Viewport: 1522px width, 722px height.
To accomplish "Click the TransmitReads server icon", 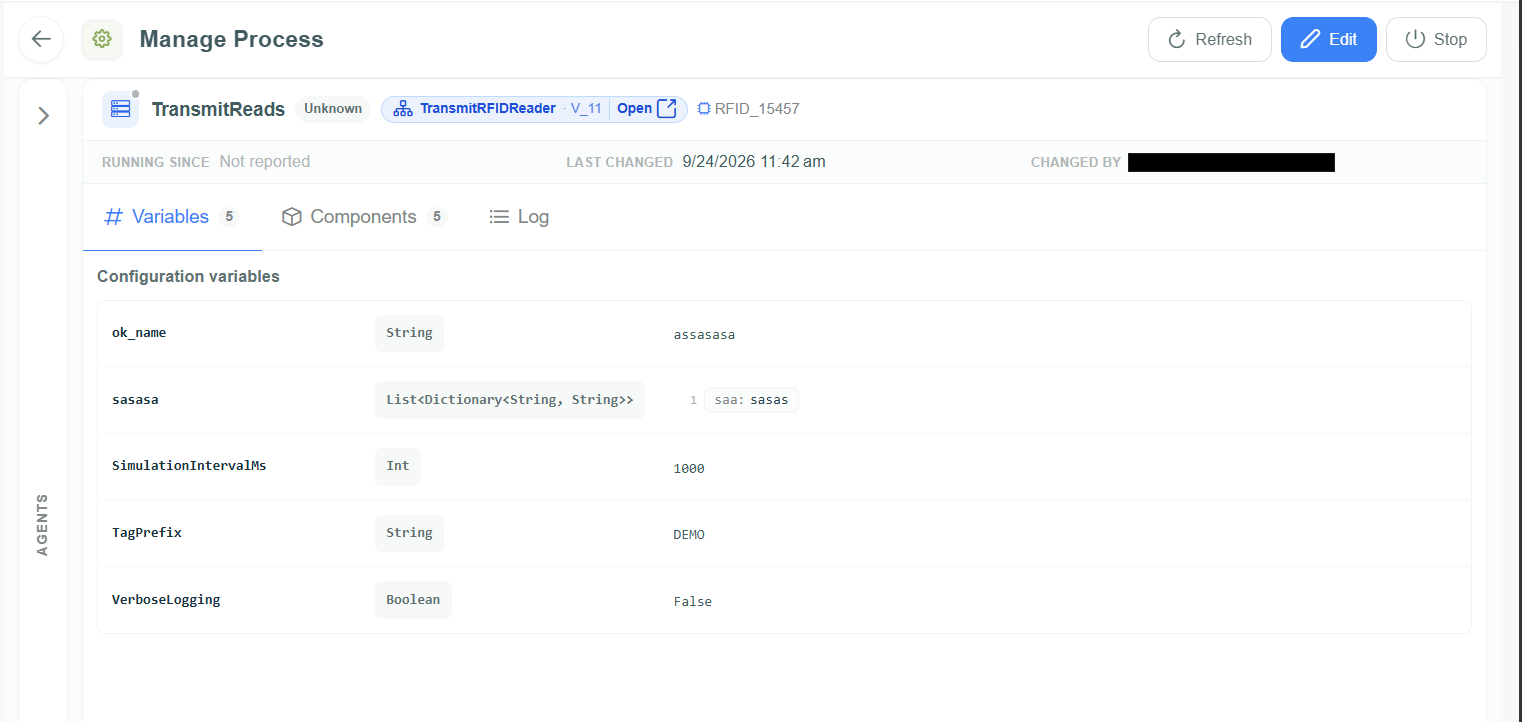I will (121, 108).
